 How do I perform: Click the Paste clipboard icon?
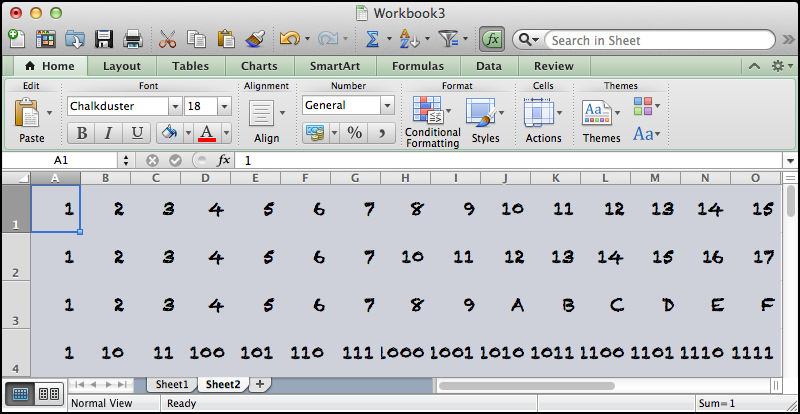pyautogui.click(x=28, y=120)
